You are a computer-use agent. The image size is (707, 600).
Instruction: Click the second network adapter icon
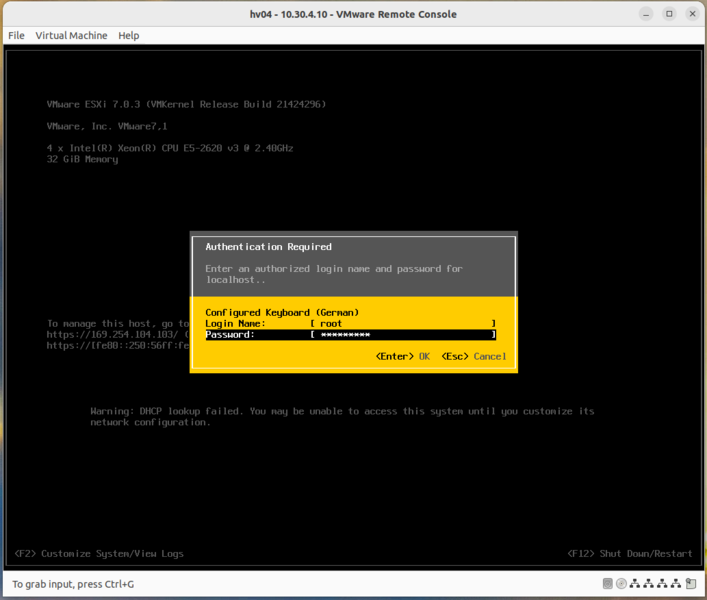pyautogui.click(x=649, y=584)
